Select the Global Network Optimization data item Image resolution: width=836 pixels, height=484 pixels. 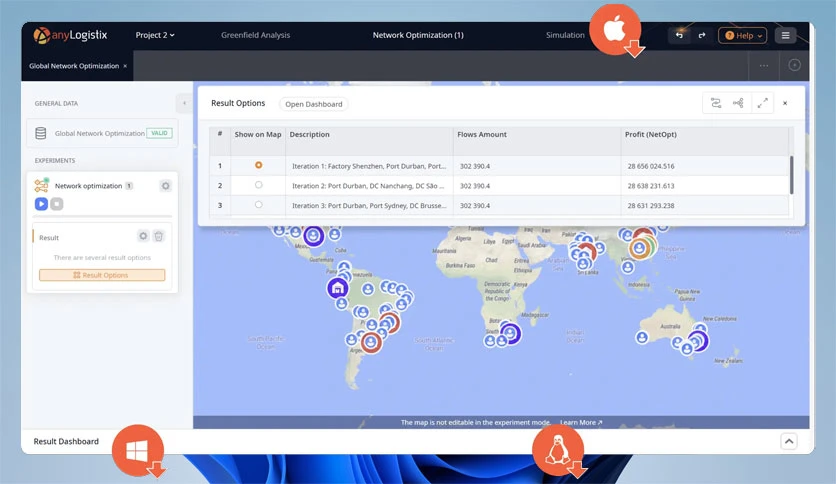pos(102,133)
